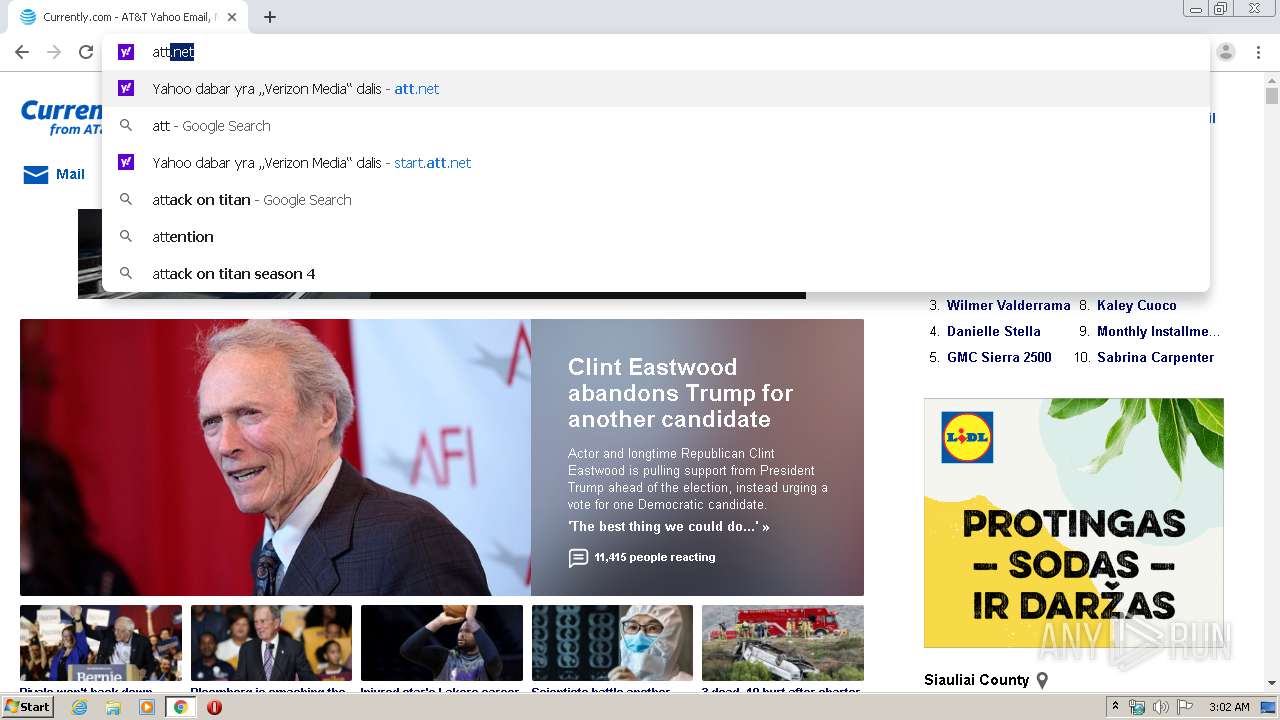Click the Siauliai County weather label
Viewport: 1280px width, 720px height.
tap(976, 680)
